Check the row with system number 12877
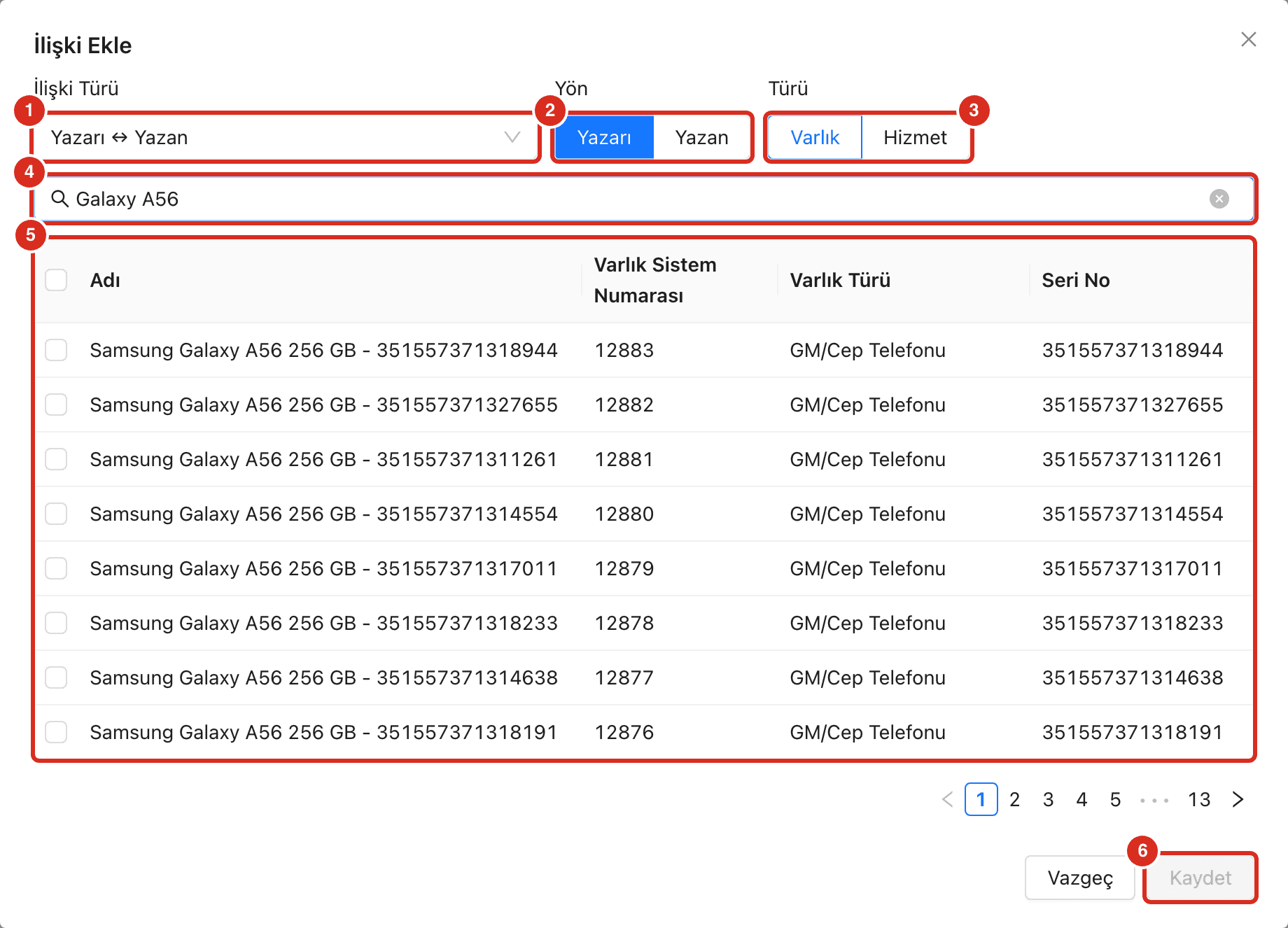The height and width of the screenshot is (928, 1288). click(x=56, y=677)
